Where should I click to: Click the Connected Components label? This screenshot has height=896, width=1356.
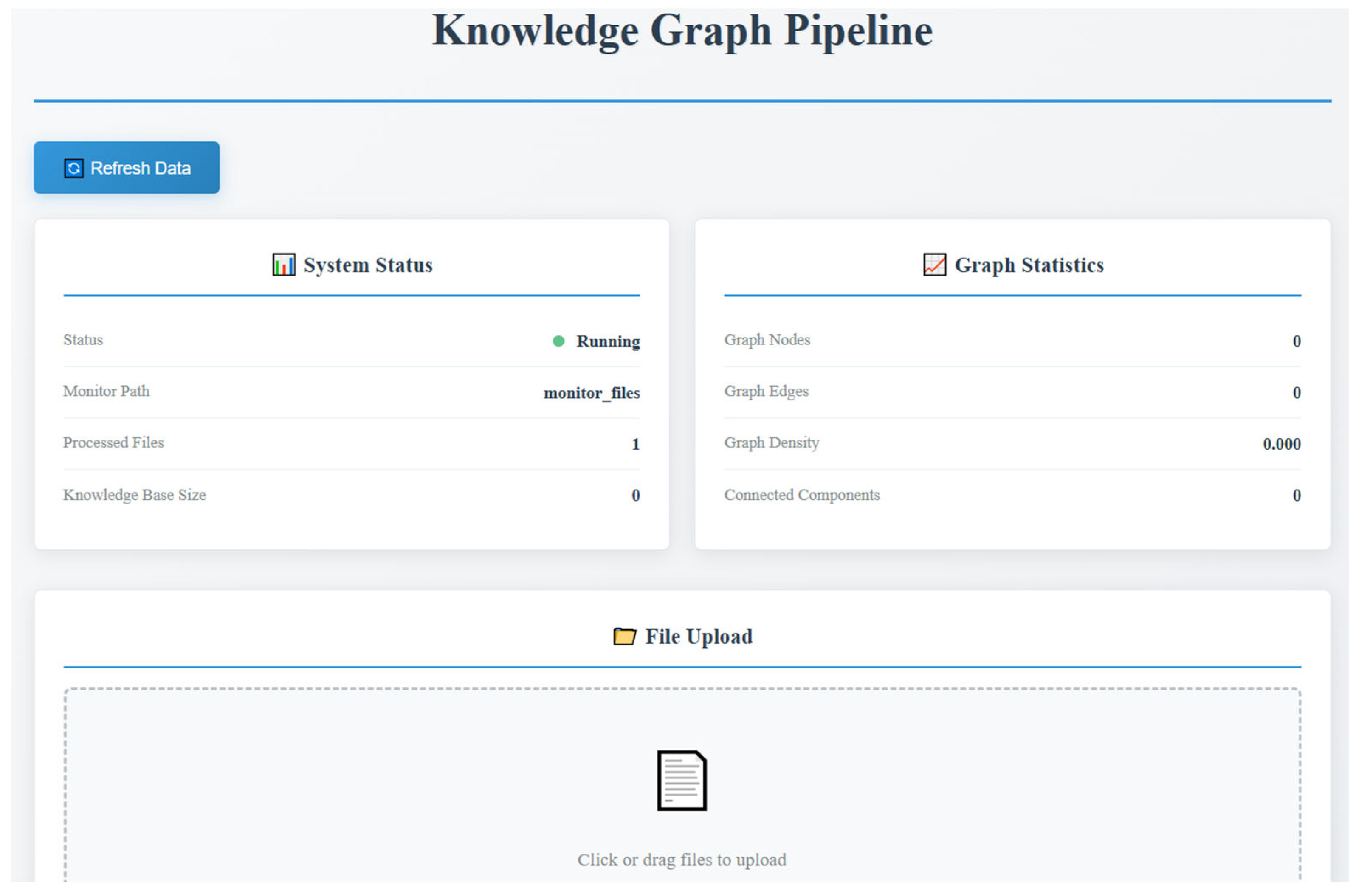tap(802, 496)
